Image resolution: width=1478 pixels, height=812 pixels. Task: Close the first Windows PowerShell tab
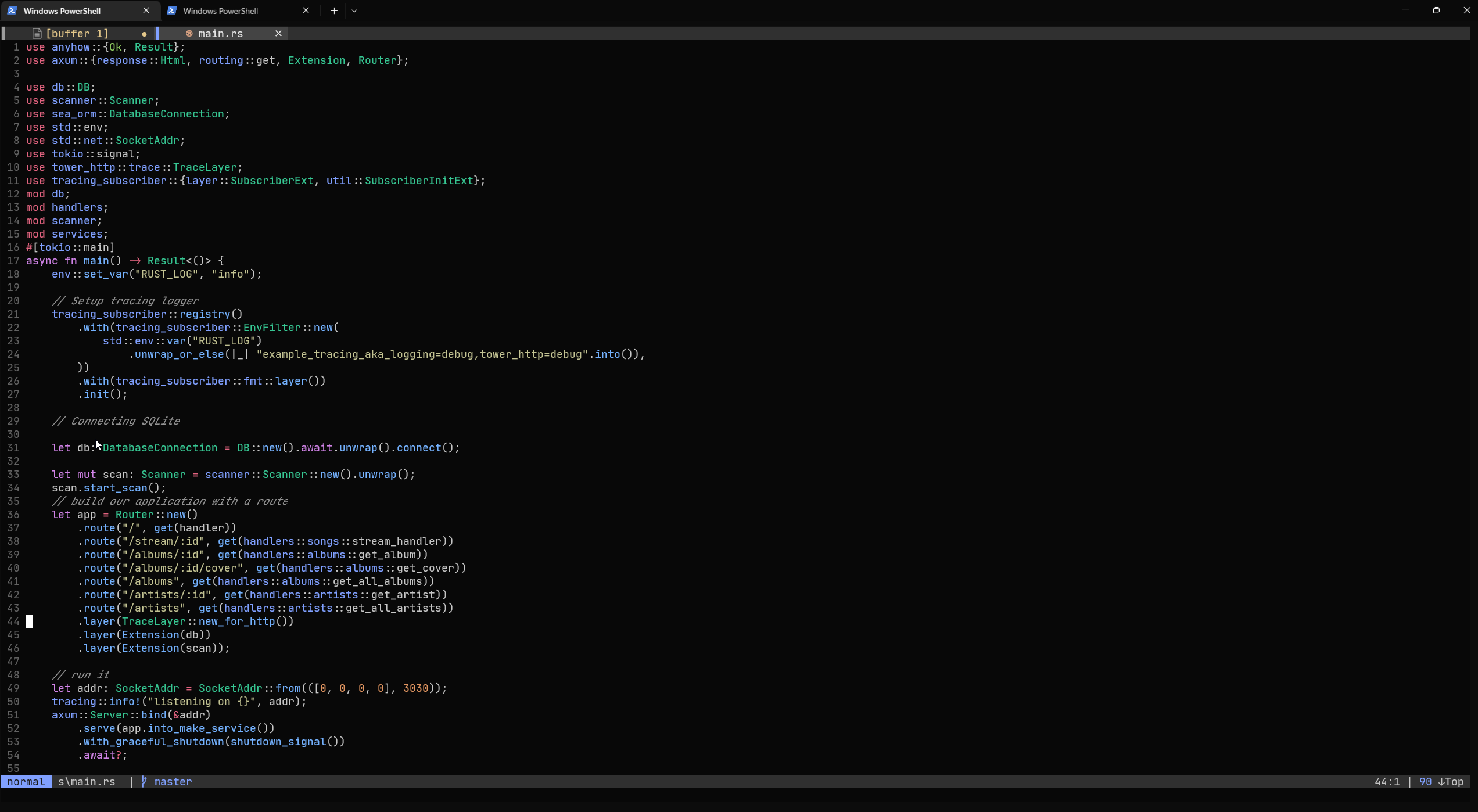146,10
